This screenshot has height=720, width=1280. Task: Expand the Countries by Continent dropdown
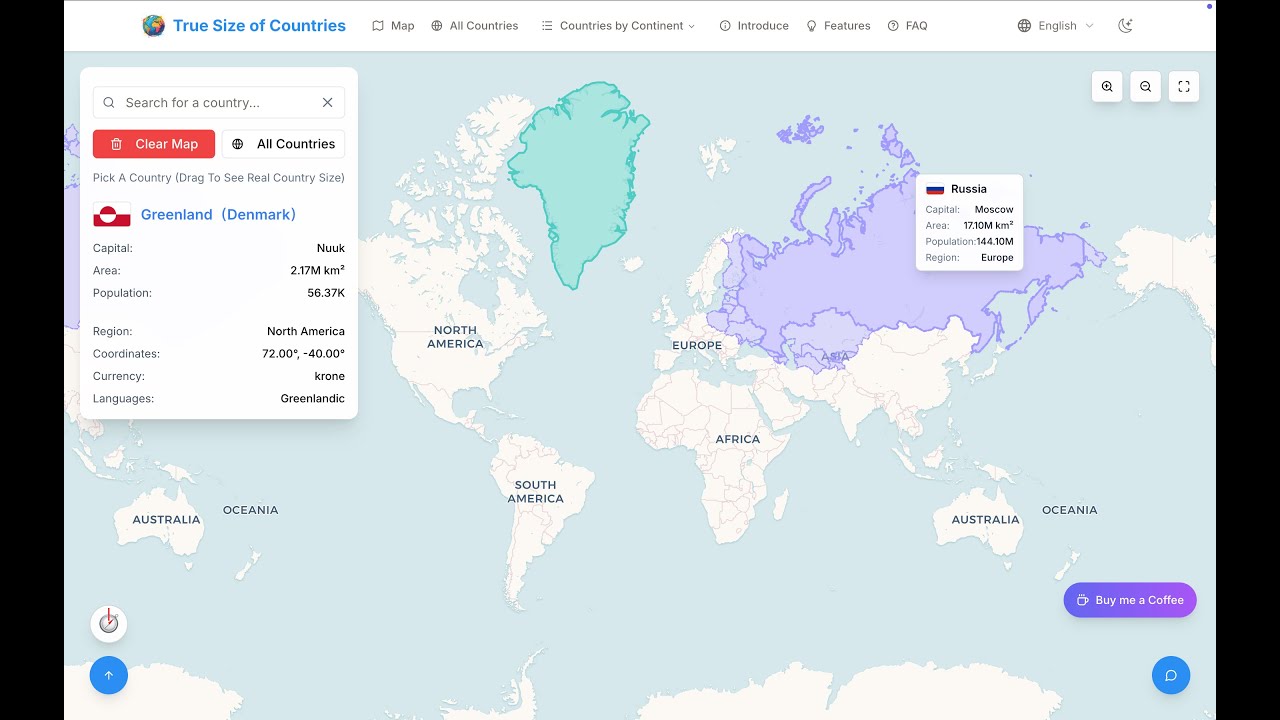[x=618, y=26]
